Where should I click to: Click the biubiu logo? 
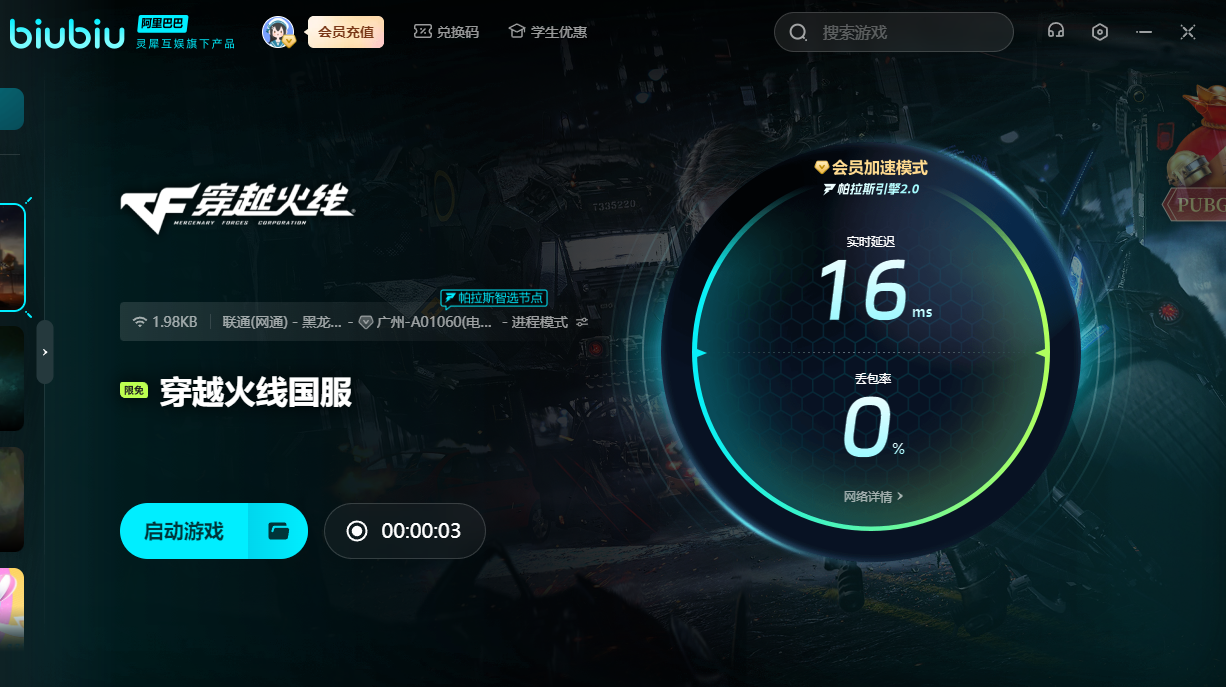65,32
